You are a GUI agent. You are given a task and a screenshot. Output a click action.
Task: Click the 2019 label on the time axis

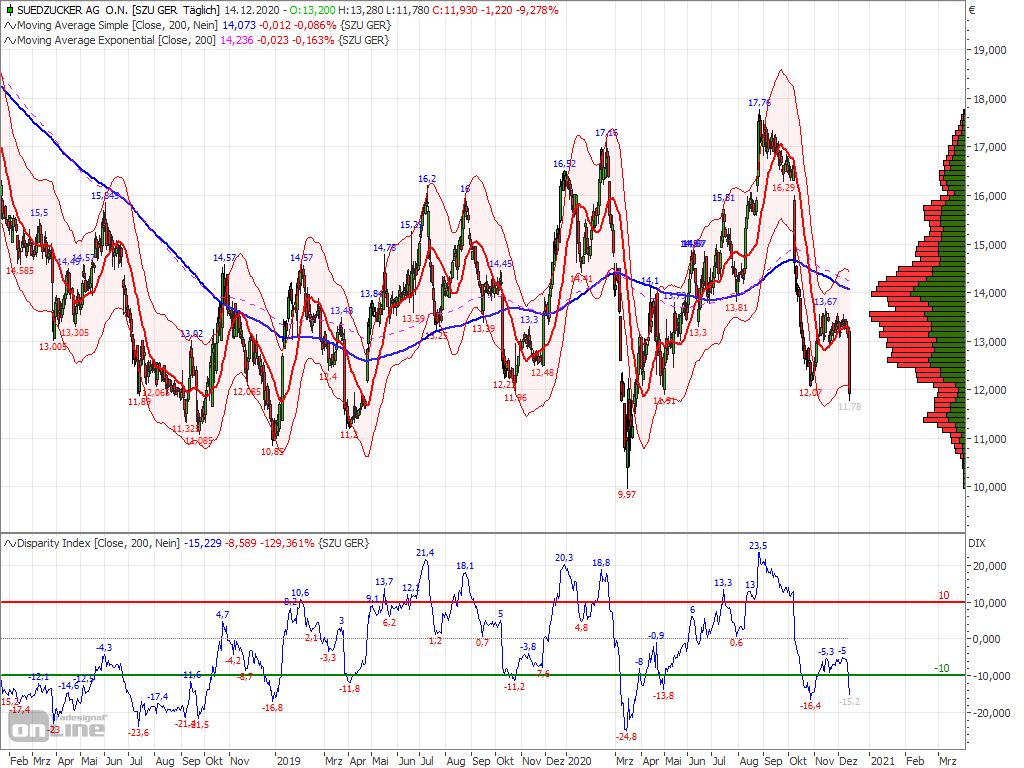pyautogui.click(x=289, y=761)
